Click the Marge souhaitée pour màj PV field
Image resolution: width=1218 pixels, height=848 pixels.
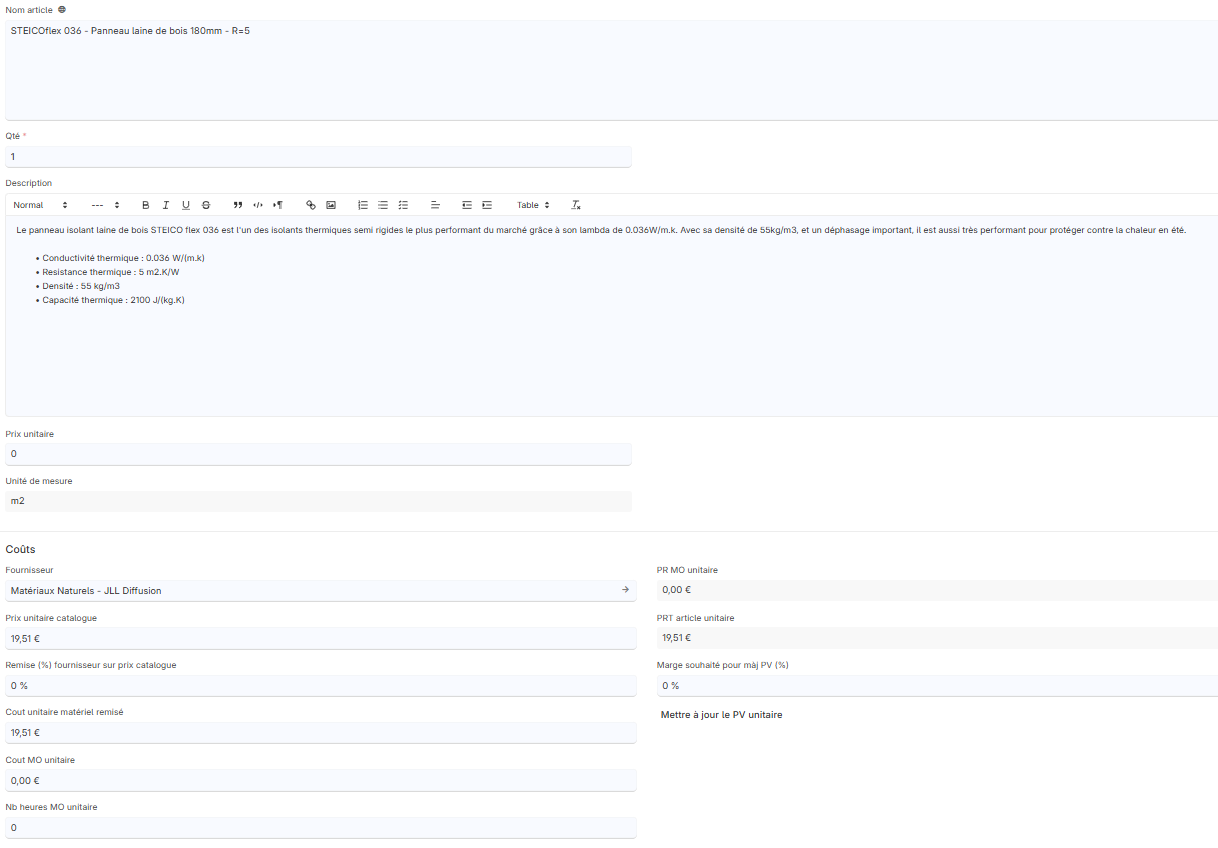(937, 685)
